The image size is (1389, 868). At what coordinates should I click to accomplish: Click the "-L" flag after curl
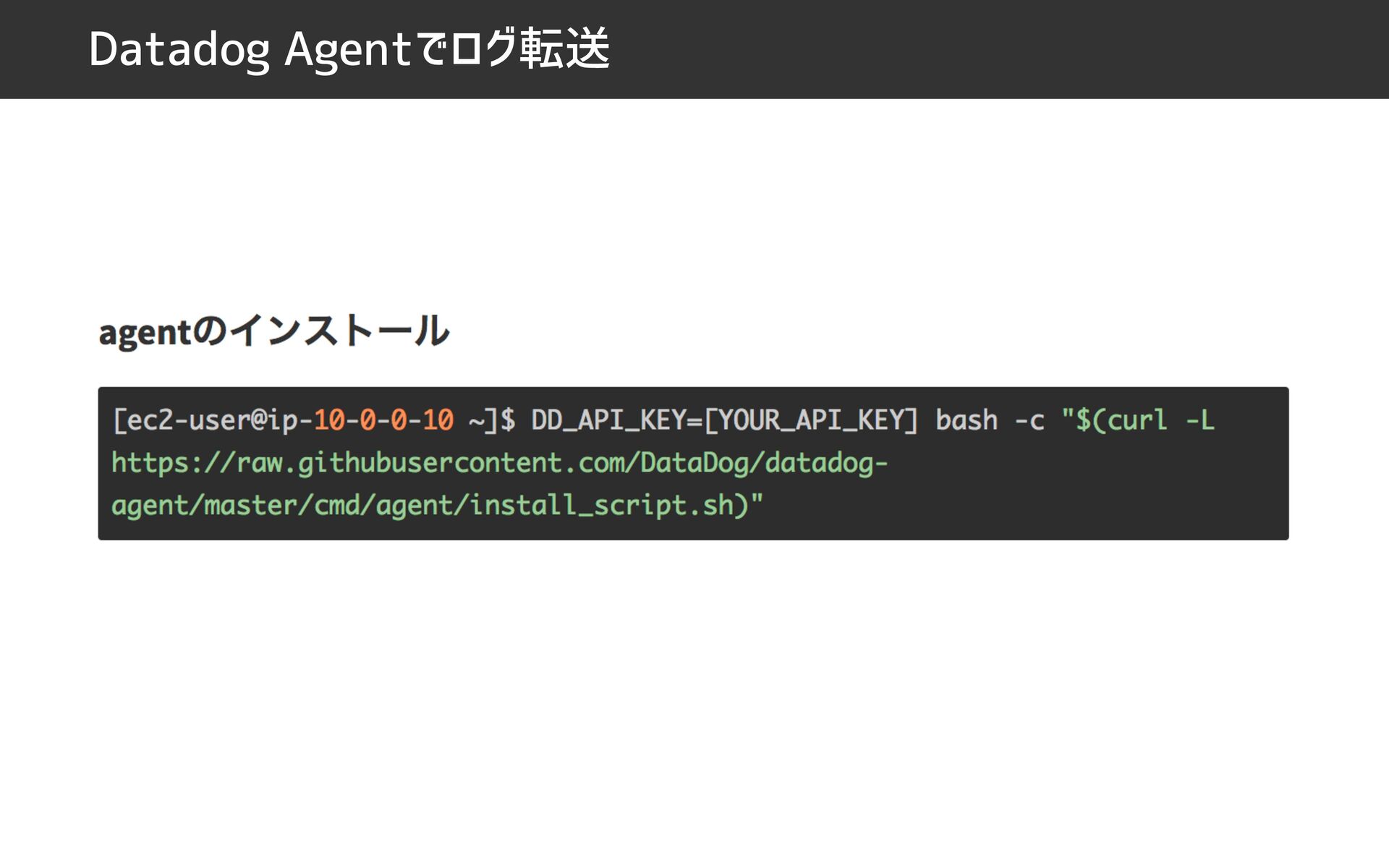1200,420
